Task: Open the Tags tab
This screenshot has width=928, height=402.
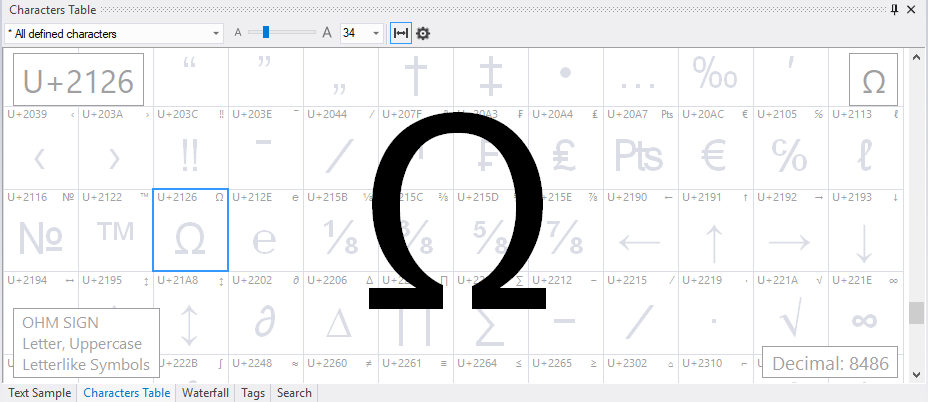Action: 253,393
